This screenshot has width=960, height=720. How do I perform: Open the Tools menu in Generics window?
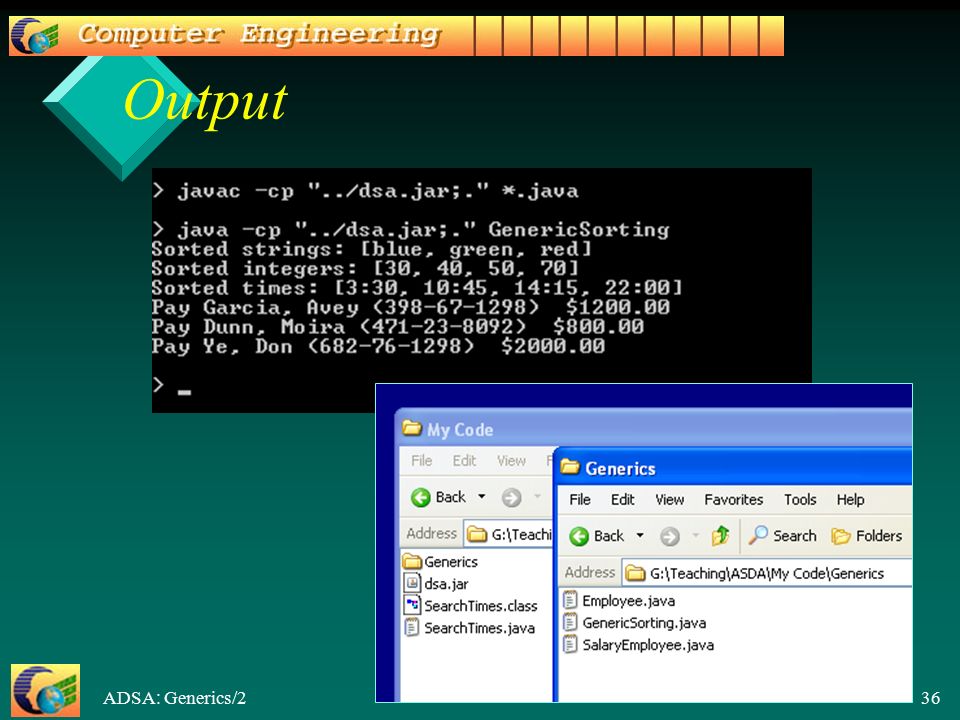point(800,500)
